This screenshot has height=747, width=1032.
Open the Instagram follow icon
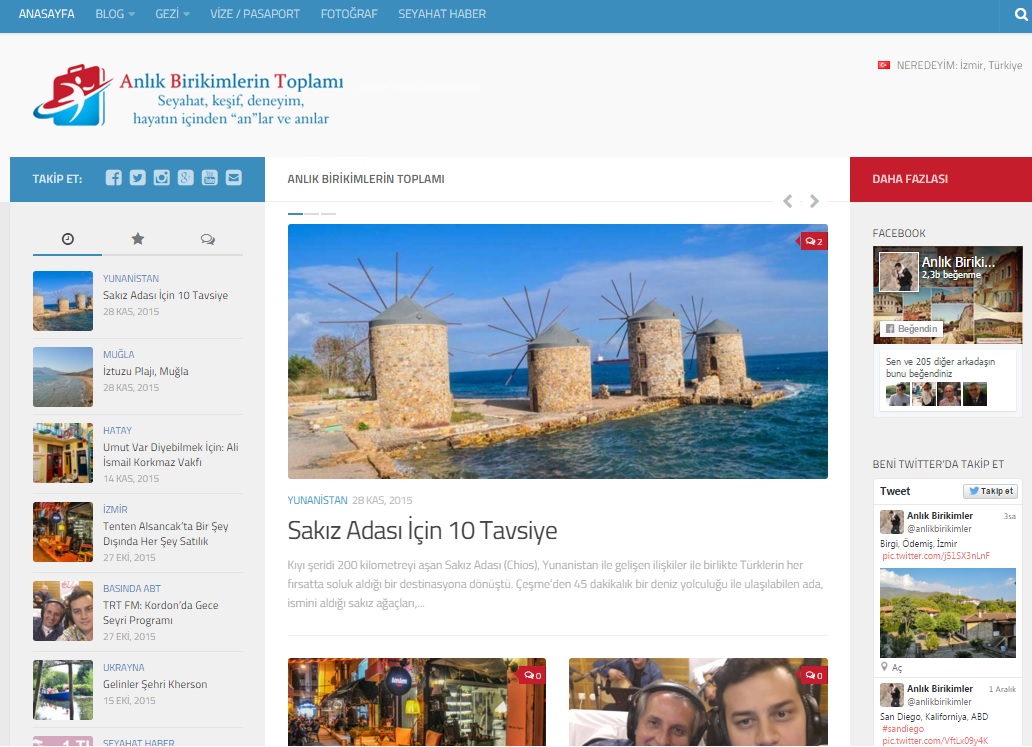click(x=161, y=178)
